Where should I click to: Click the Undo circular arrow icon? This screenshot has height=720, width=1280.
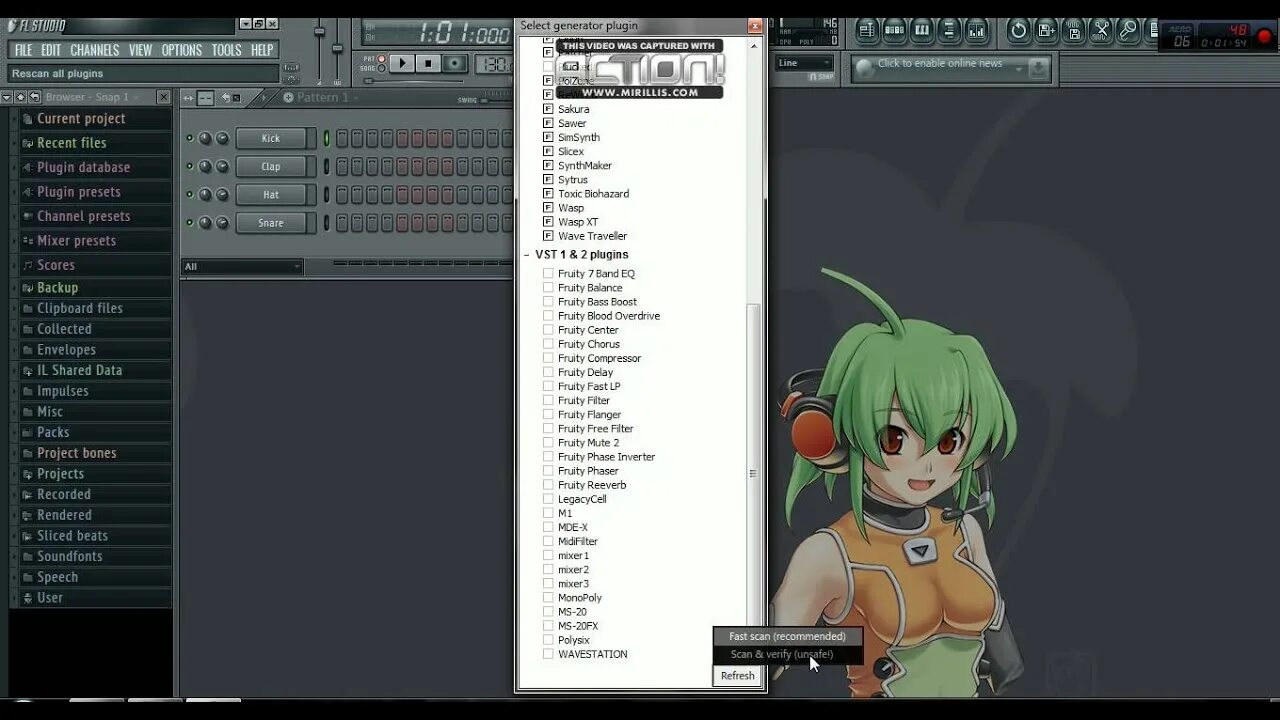[1018, 30]
